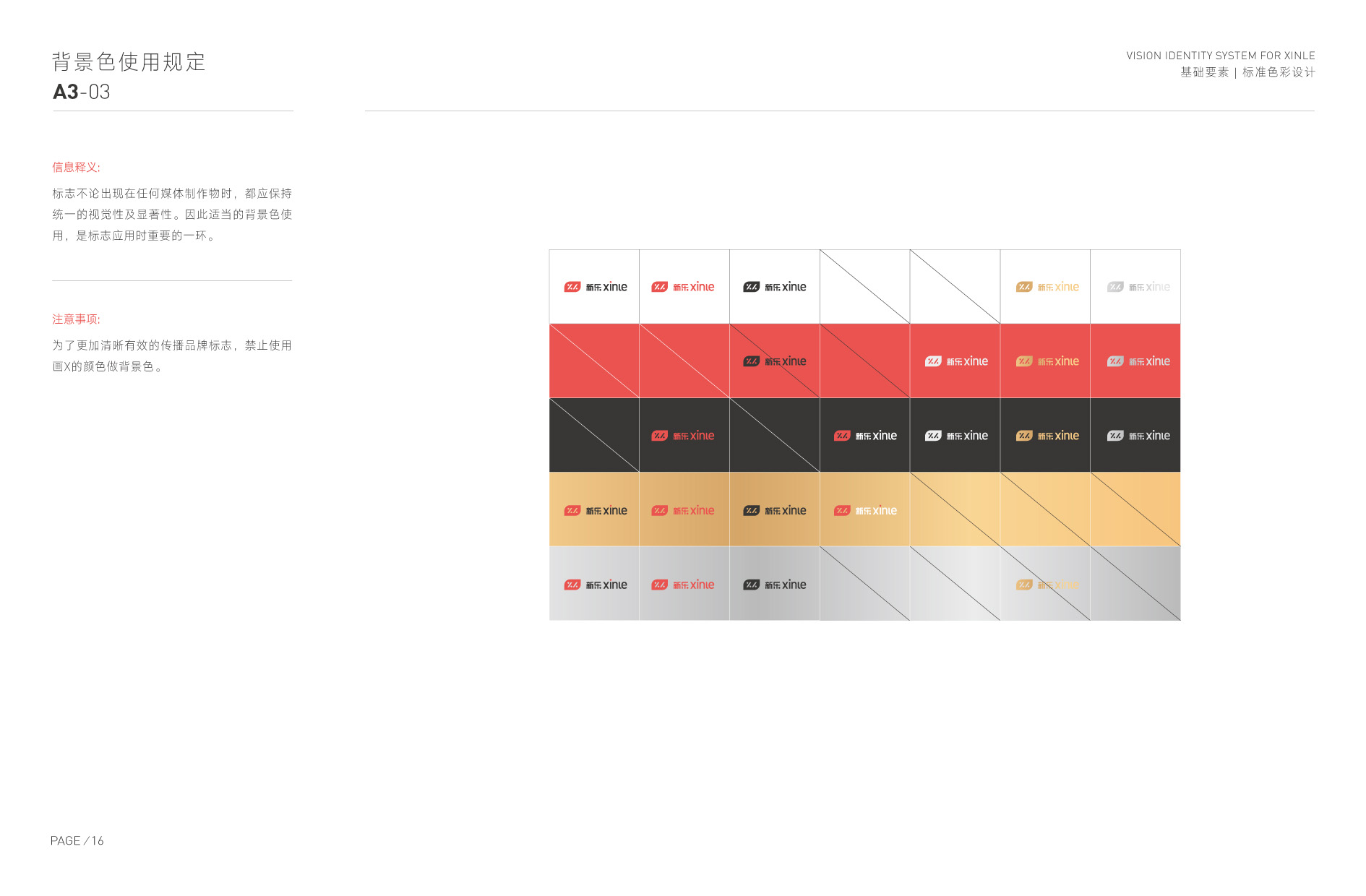
Task: Click the page number PAGE / 16
Action: (77, 841)
